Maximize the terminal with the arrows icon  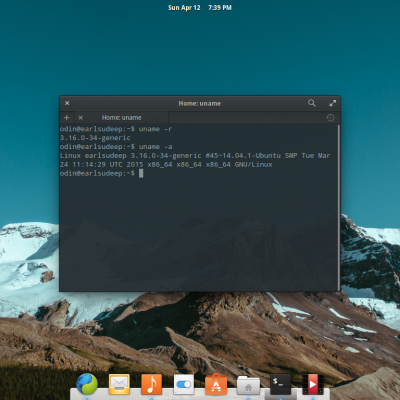tap(332, 103)
